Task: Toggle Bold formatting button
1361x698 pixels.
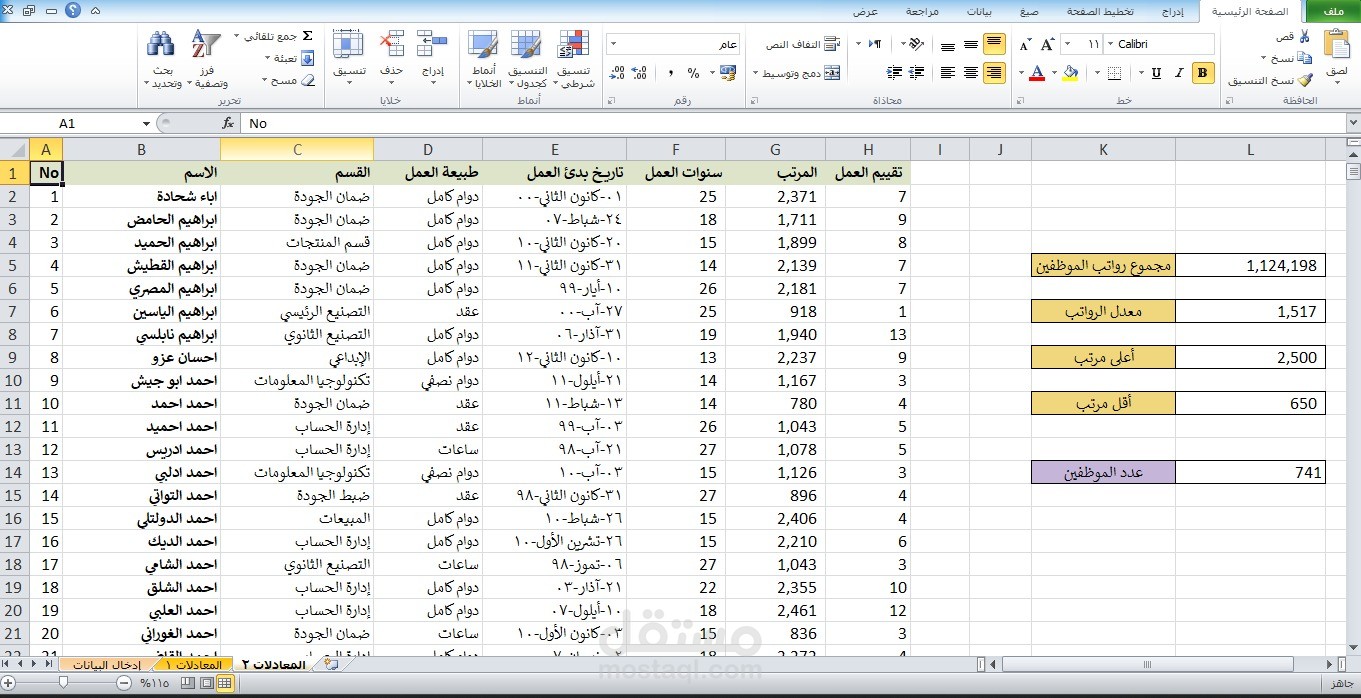Action: (x=1203, y=72)
